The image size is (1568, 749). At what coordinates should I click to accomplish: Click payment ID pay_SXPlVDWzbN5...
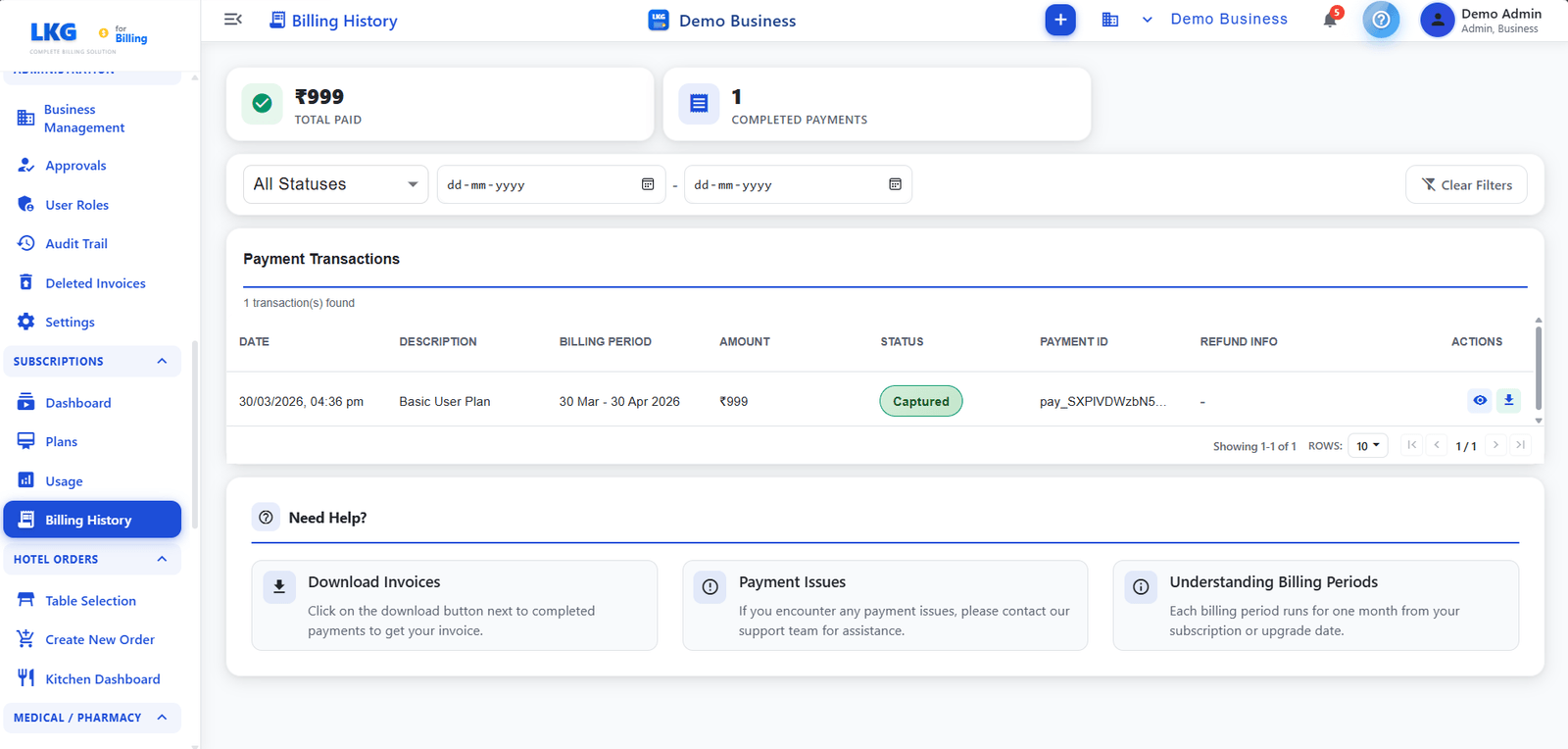point(1102,401)
